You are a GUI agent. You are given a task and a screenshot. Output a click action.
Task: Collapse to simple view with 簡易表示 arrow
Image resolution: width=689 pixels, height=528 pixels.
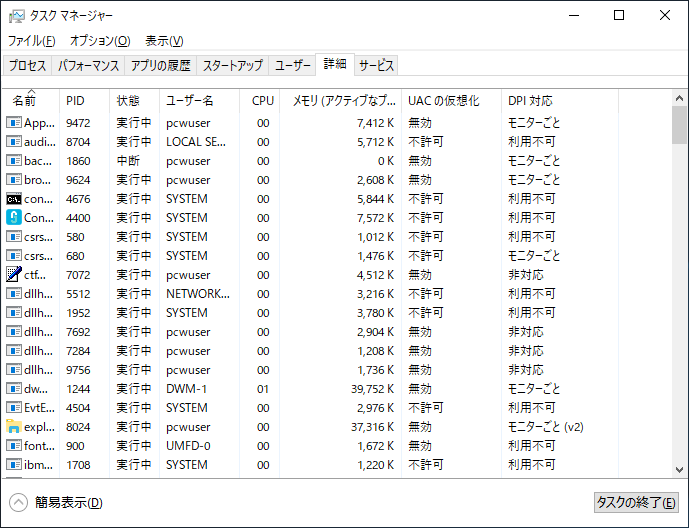click(x=18, y=503)
